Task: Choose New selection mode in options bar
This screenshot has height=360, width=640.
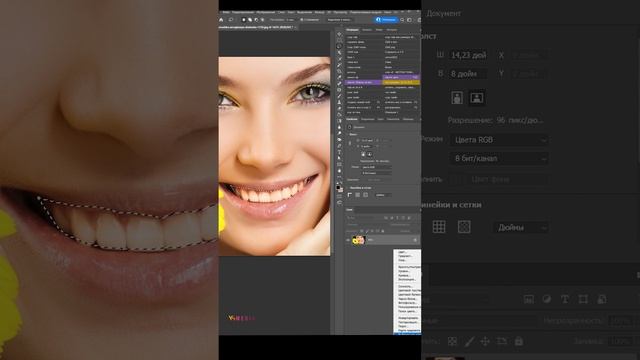Action: tap(244, 20)
